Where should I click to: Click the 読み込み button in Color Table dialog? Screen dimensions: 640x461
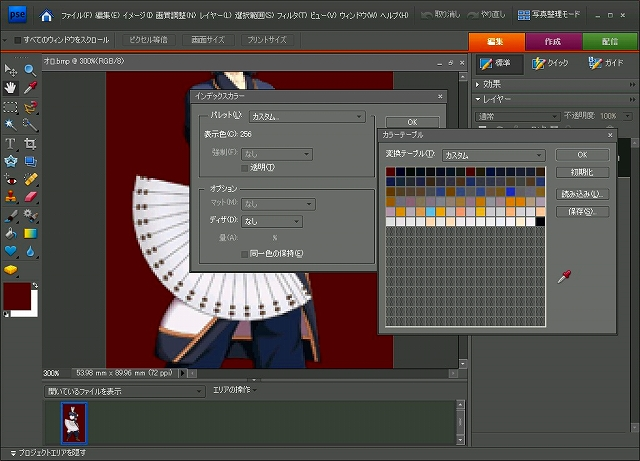coord(582,193)
